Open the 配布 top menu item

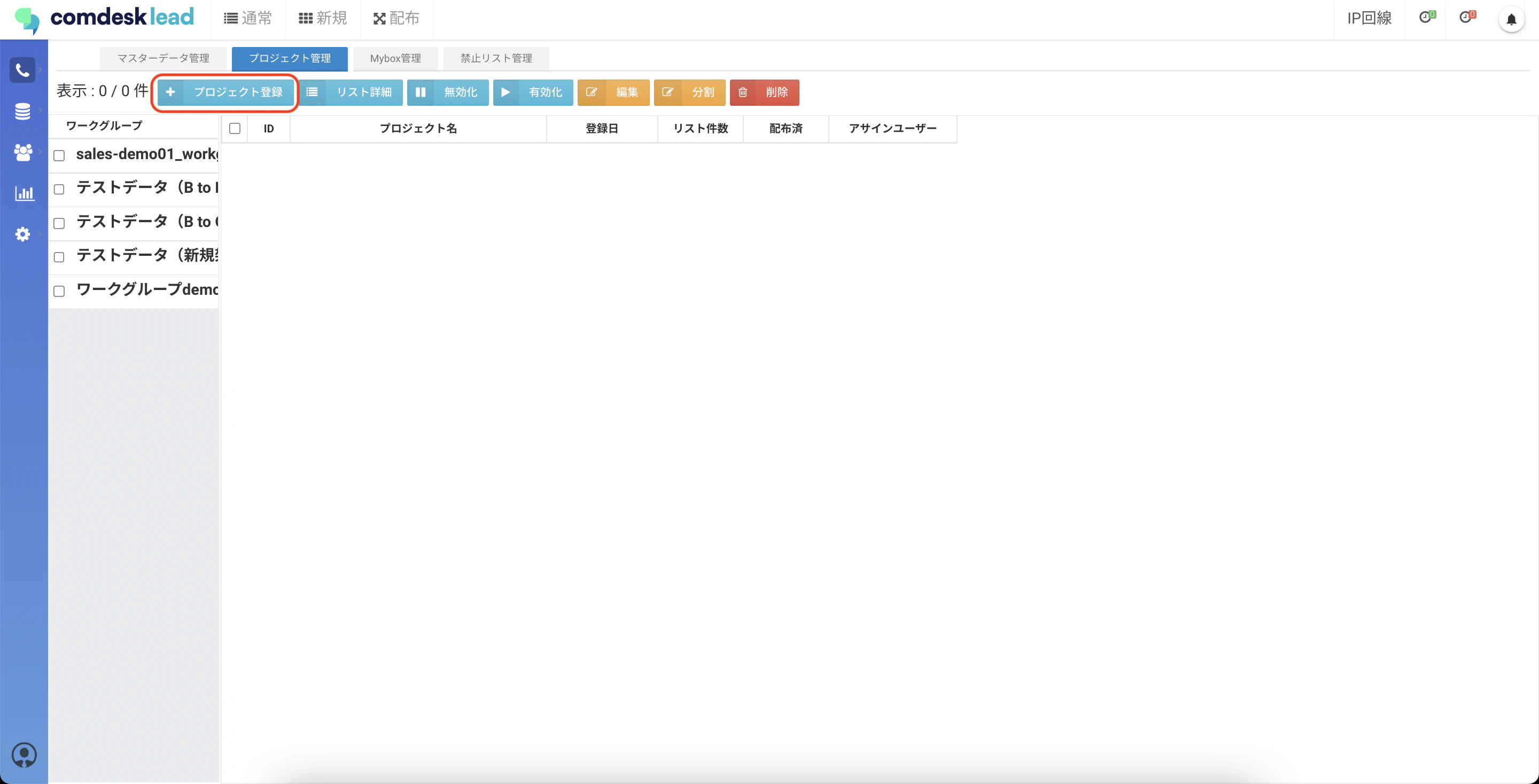(396, 19)
